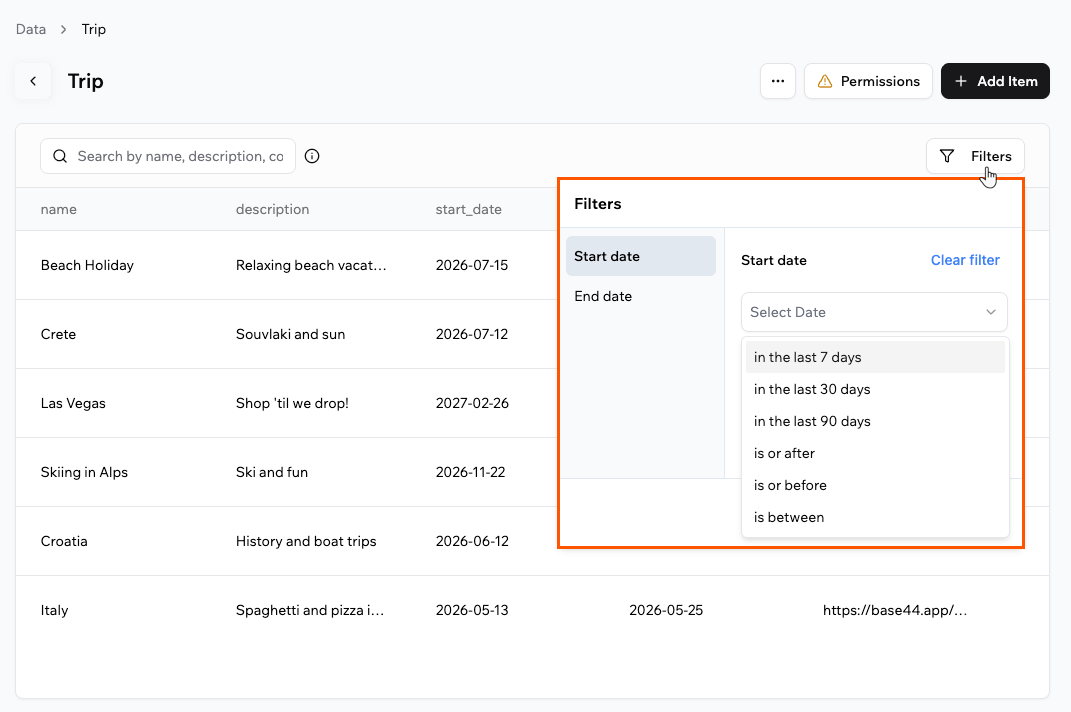Click 'Ski and fun' description cell
Screen dimensions: 1071x712
click(x=272, y=472)
